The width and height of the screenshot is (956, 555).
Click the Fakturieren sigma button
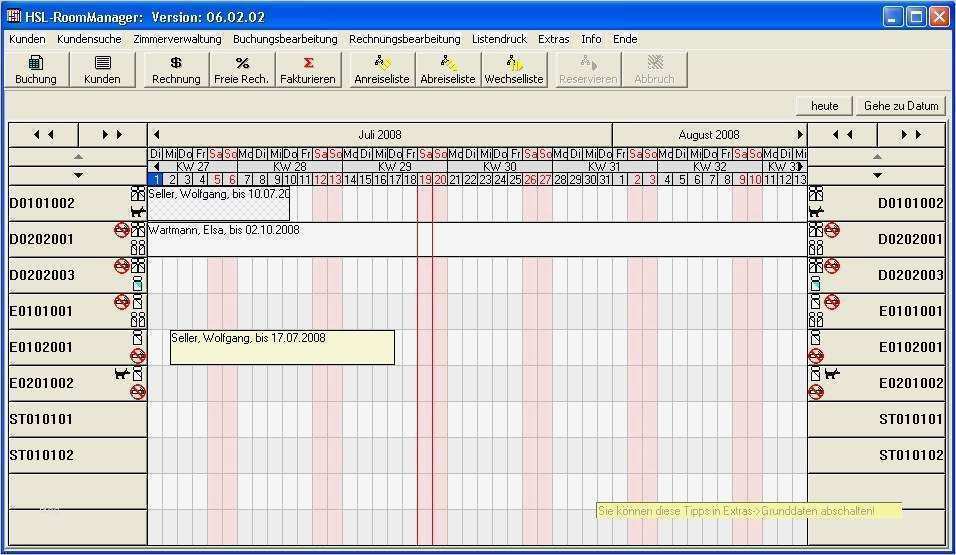[x=308, y=70]
